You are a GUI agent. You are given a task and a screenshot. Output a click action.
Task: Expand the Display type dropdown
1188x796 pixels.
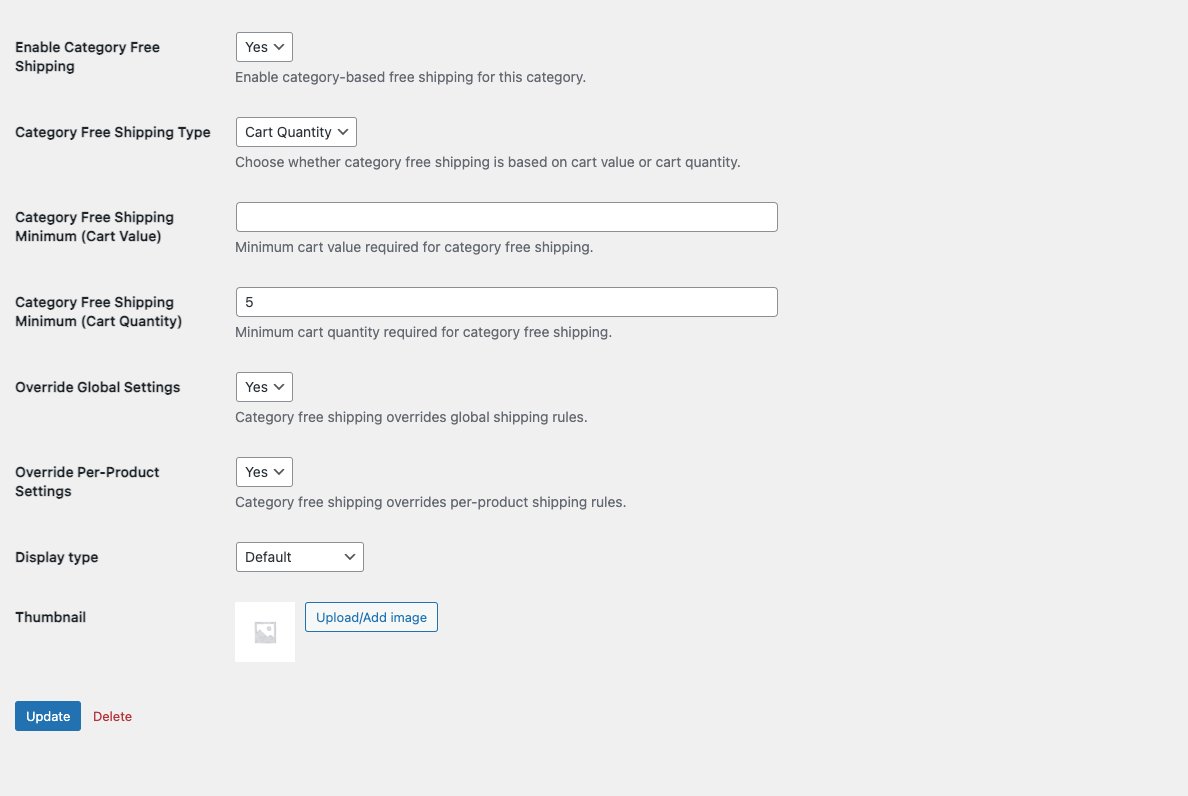[299, 557]
